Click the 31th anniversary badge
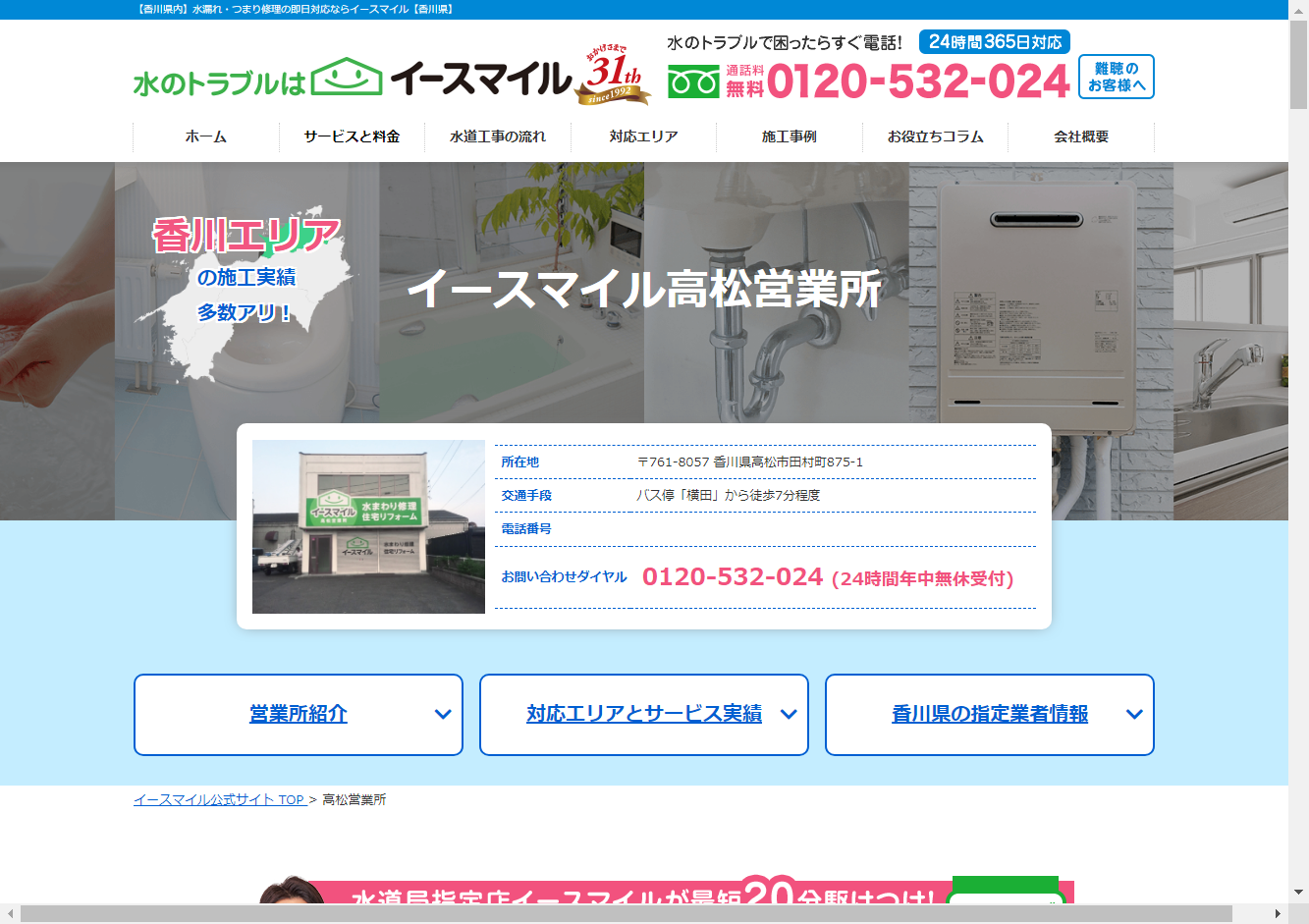1309x924 pixels. click(614, 77)
